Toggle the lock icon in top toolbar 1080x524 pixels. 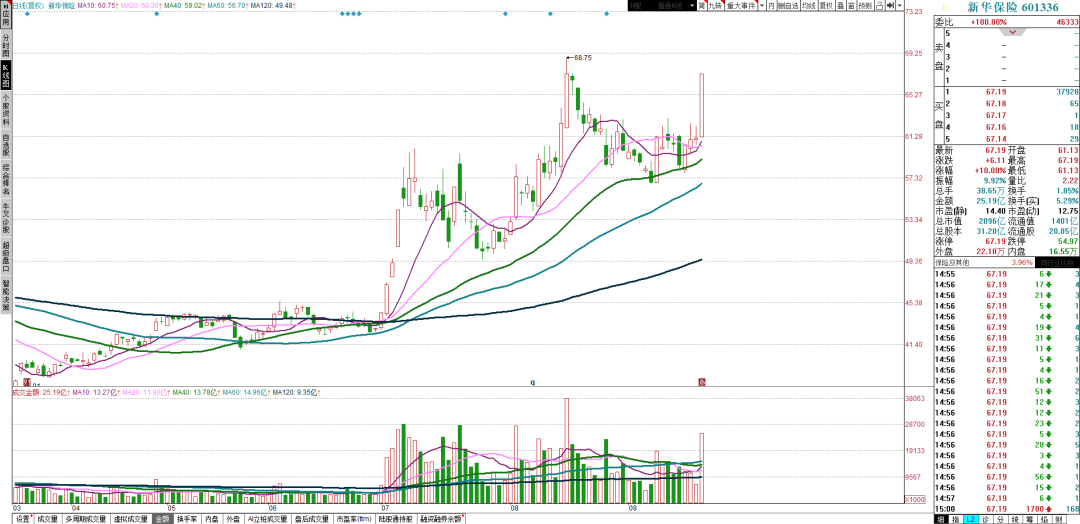(880, 6)
